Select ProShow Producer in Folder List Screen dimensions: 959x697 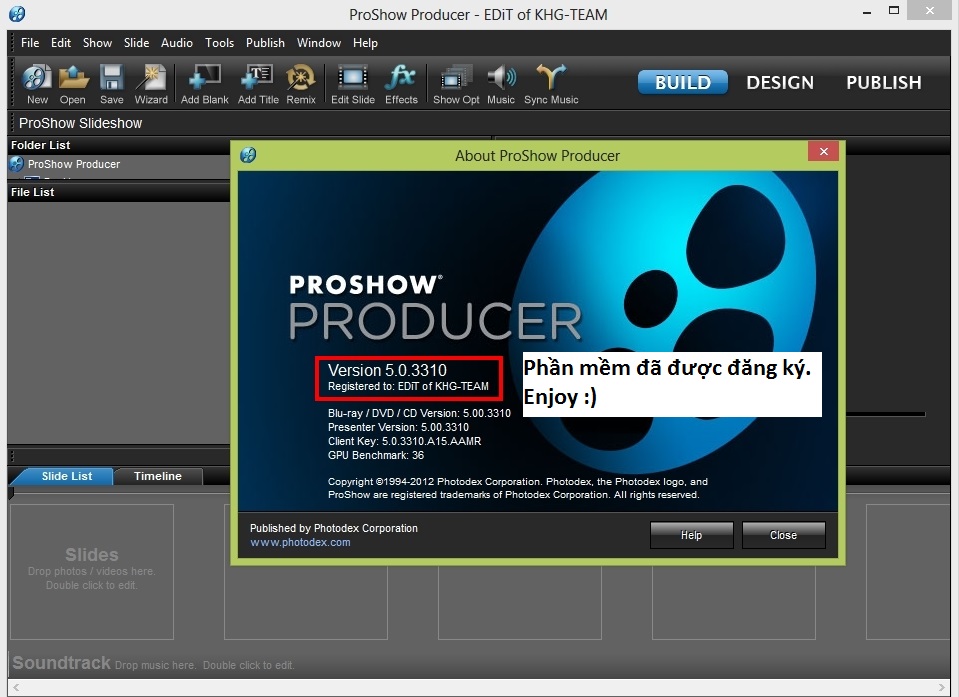(73, 164)
